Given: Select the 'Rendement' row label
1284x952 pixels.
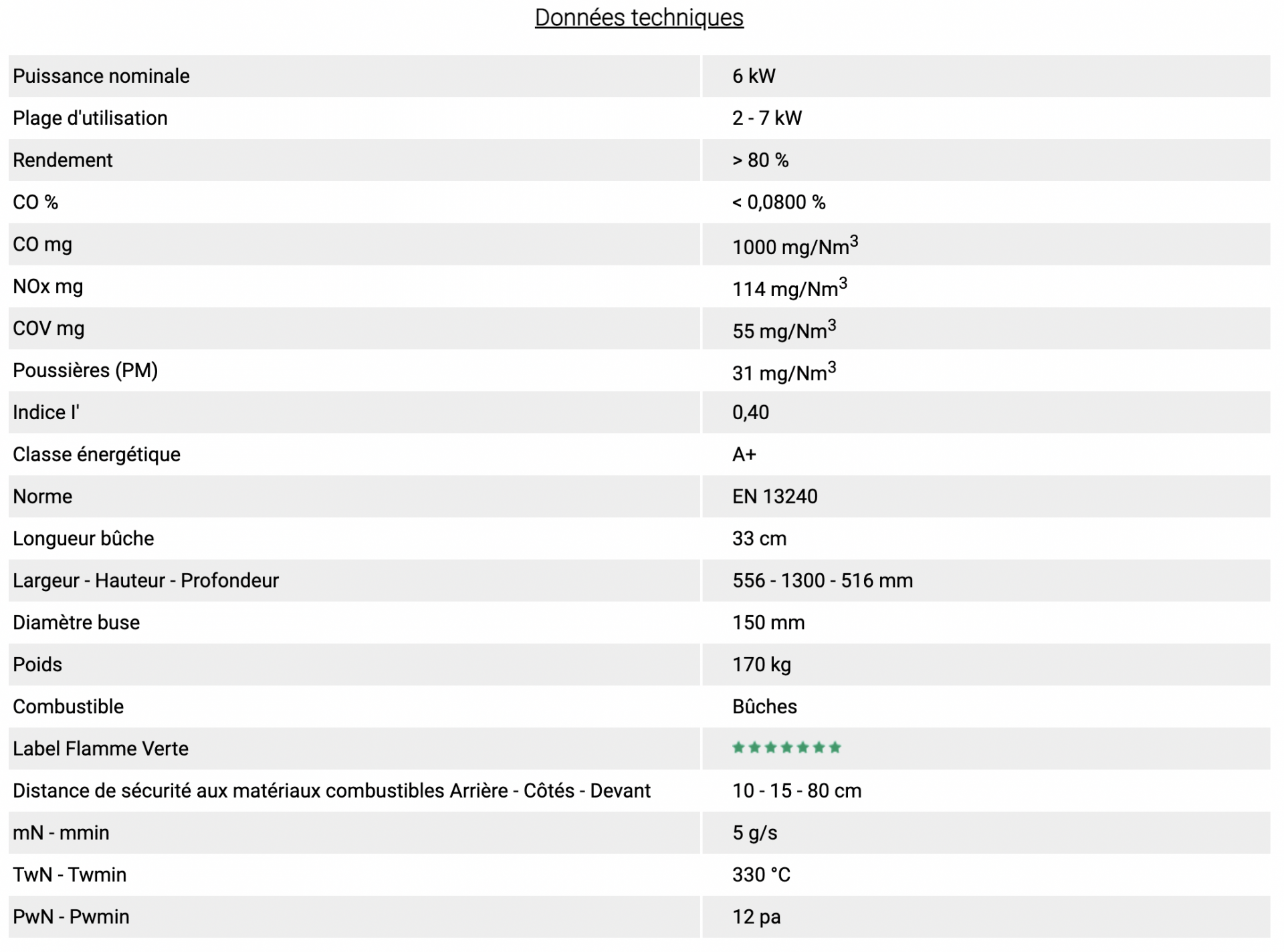Looking at the screenshot, I should [63, 160].
